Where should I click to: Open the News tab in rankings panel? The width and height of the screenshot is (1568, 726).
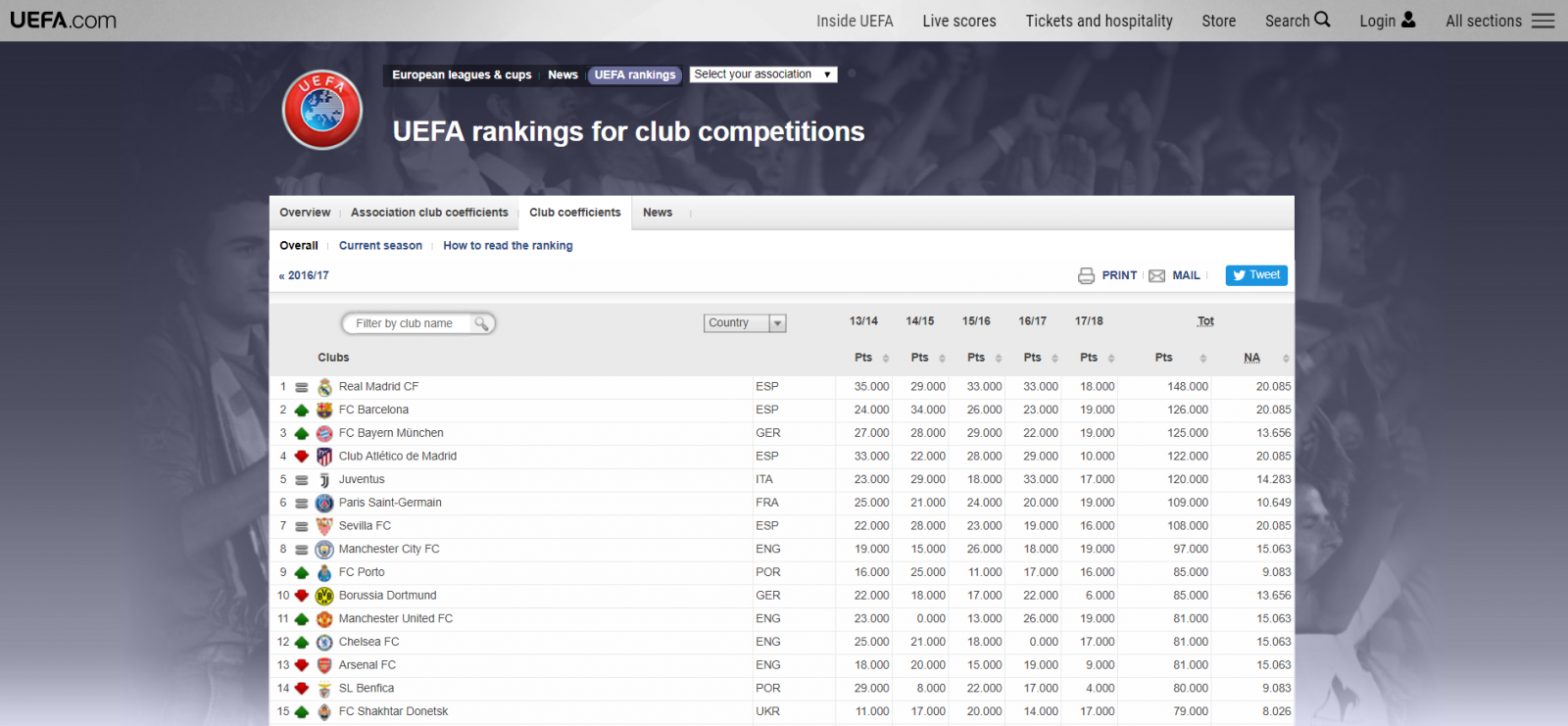(x=658, y=213)
